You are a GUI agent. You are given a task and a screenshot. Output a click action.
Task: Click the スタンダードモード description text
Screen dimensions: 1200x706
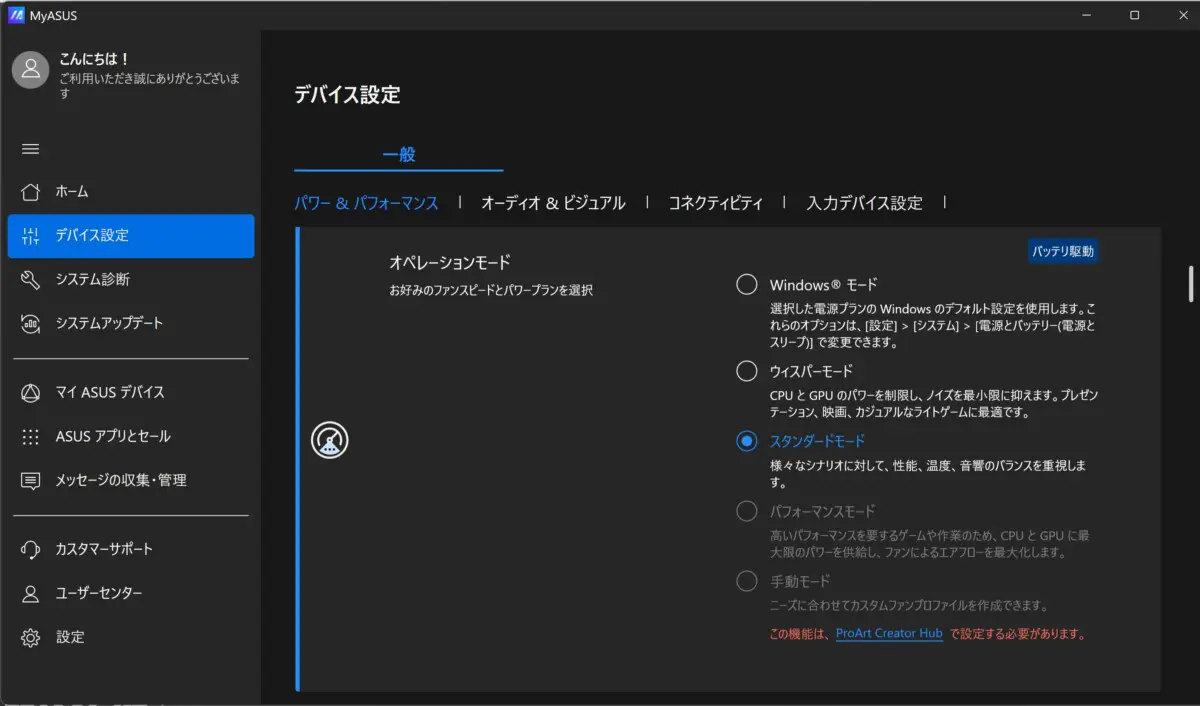point(928,474)
